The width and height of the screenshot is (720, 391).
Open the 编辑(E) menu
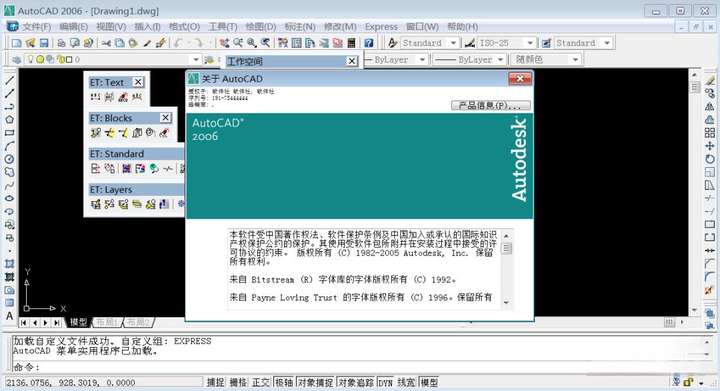(73, 27)
